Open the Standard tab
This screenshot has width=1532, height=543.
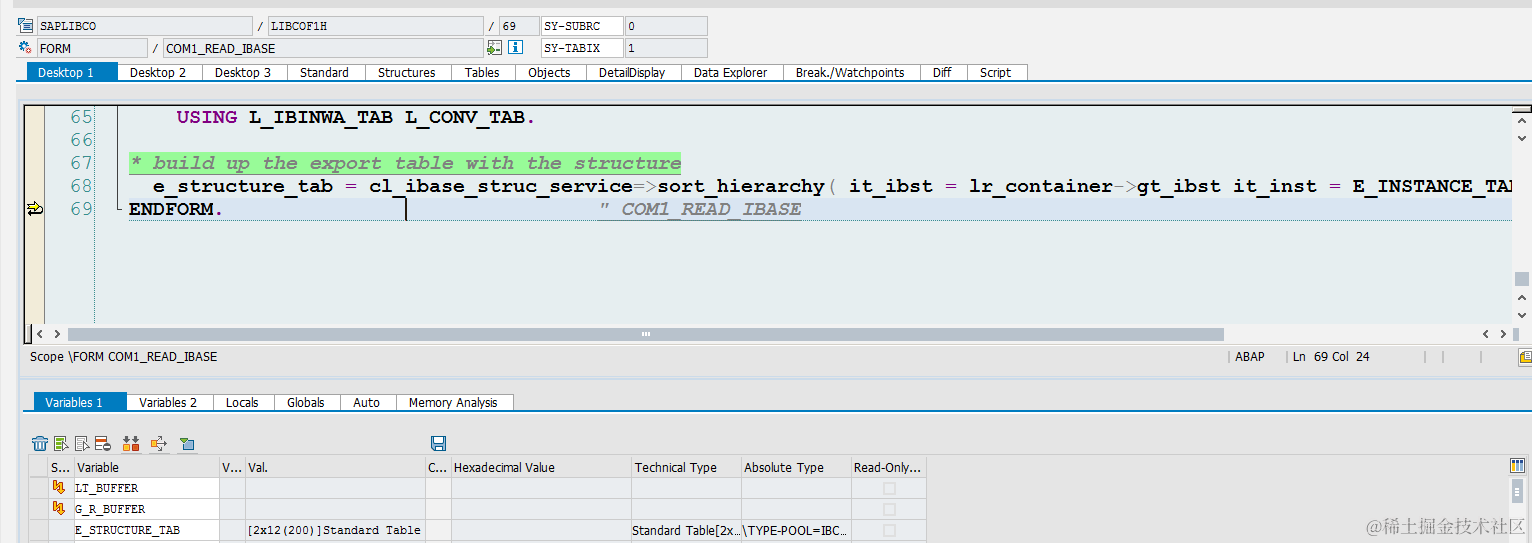pyautogui.click(x=324, y=72)
